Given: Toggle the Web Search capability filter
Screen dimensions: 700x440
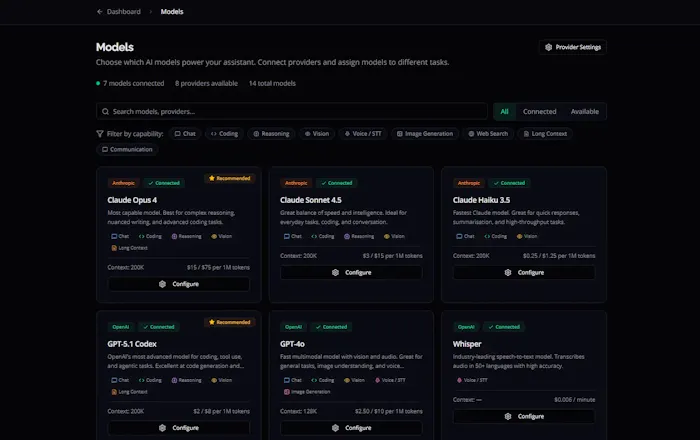Looking at the screenshot, I should pyautogui.click(x=488, y=134).
